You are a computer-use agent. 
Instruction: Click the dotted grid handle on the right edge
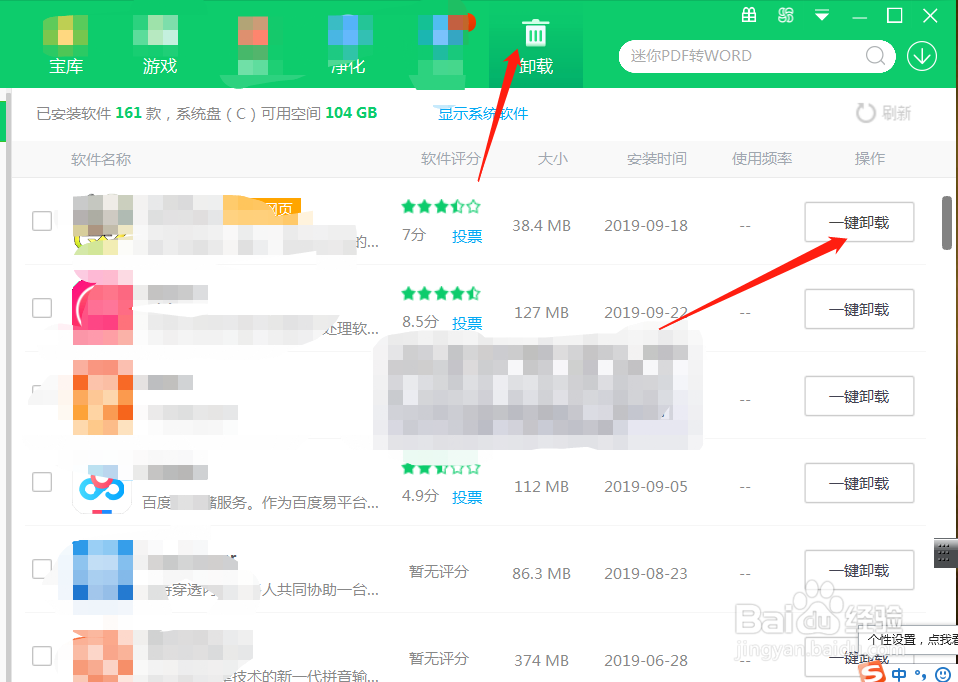(x=946, y=553)
